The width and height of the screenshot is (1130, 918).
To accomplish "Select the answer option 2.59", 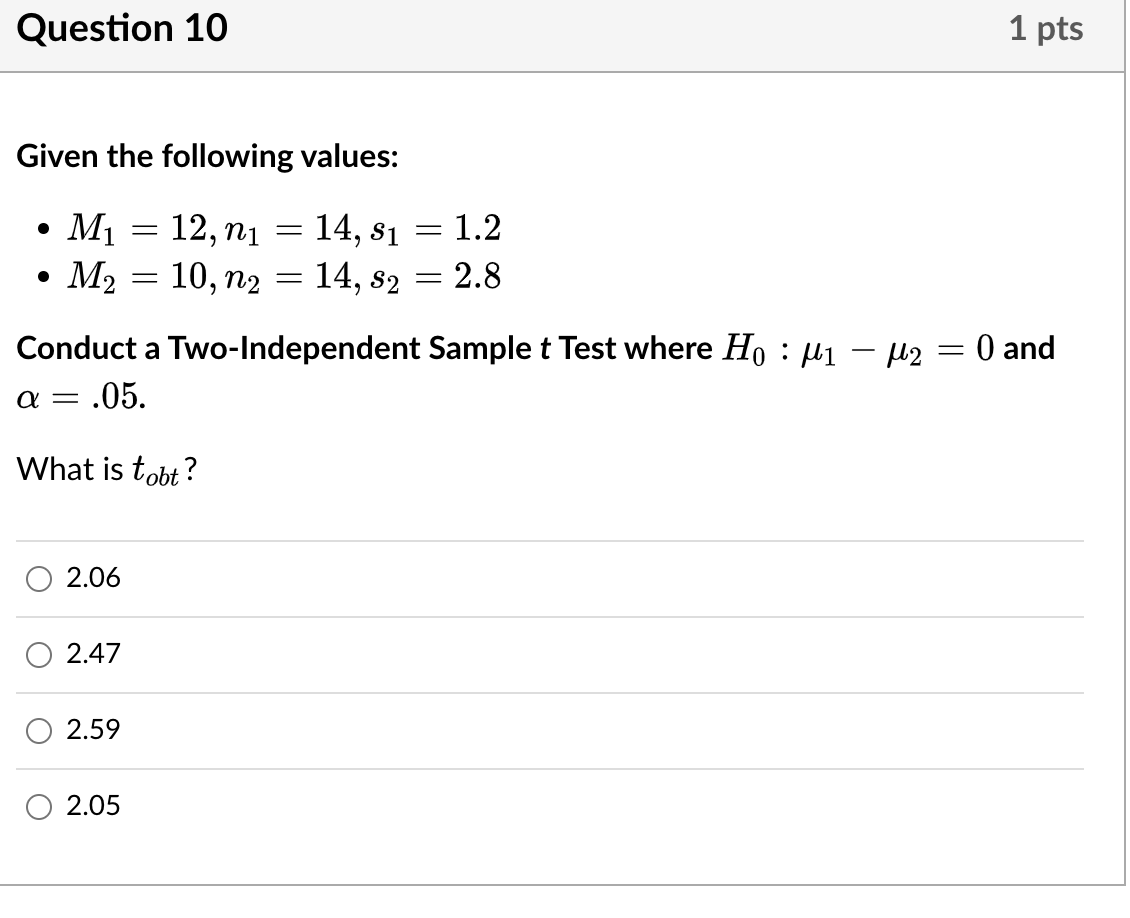I will [94, 729].
